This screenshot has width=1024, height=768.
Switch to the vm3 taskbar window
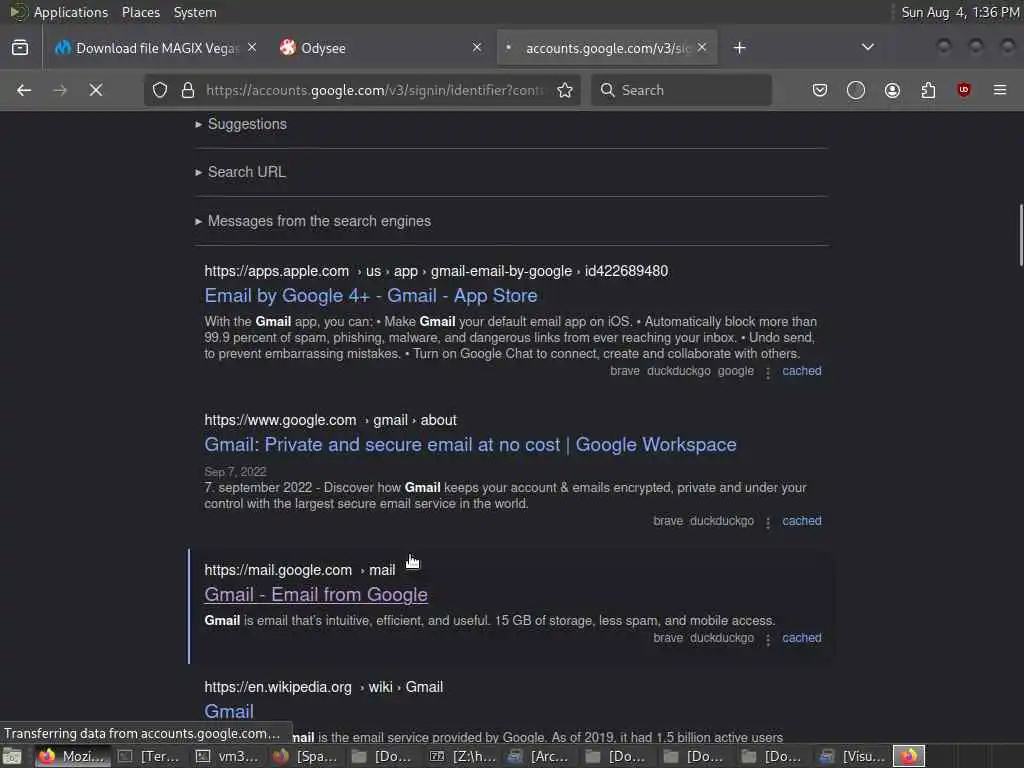(x=229, y=756)
